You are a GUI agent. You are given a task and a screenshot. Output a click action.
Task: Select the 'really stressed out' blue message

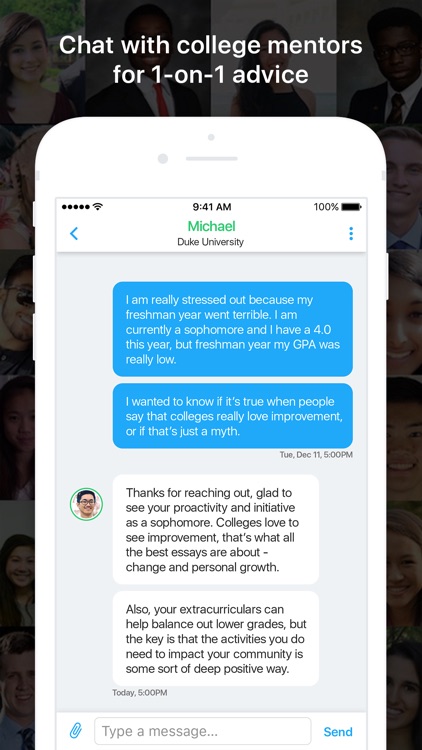coord(233,329)
